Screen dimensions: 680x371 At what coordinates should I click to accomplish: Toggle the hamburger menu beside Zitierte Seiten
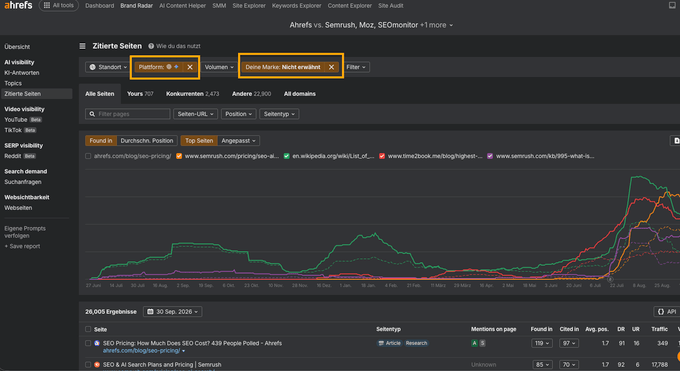(x=82, y=46)
